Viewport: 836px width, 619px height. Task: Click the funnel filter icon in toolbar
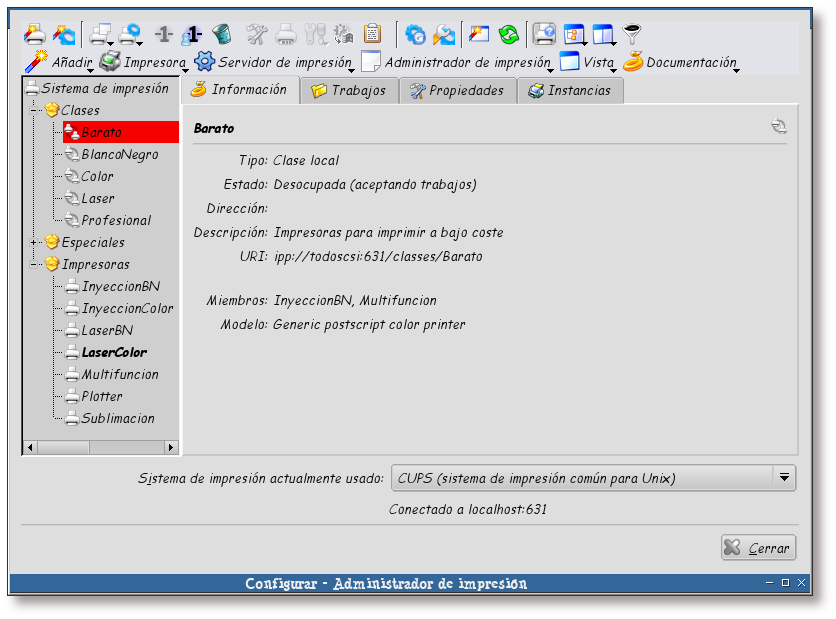632,35
